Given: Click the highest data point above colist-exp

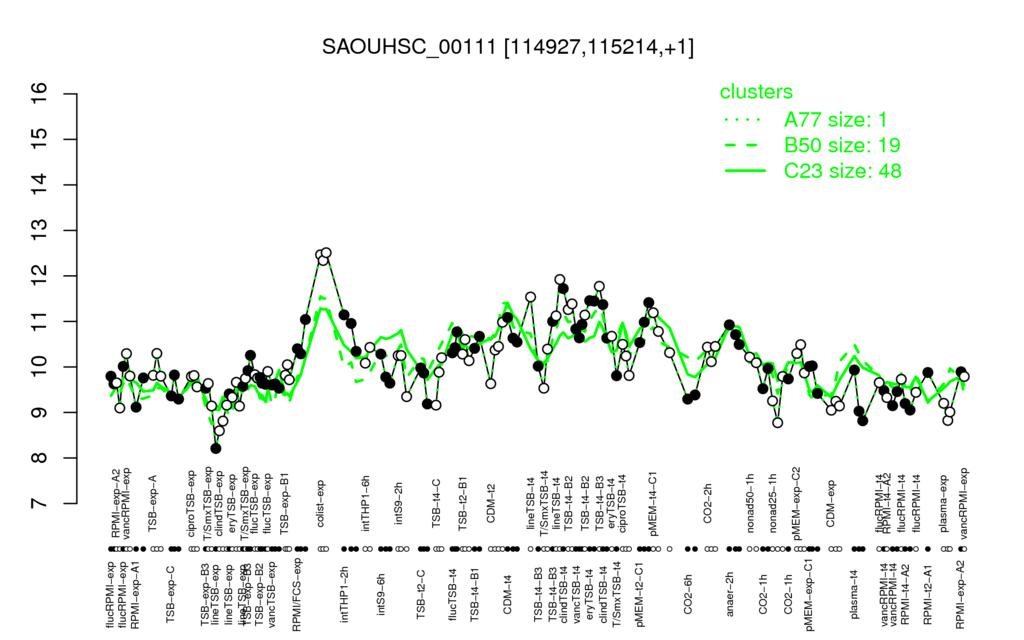Looking at the screenshot, I should (327, 252).
